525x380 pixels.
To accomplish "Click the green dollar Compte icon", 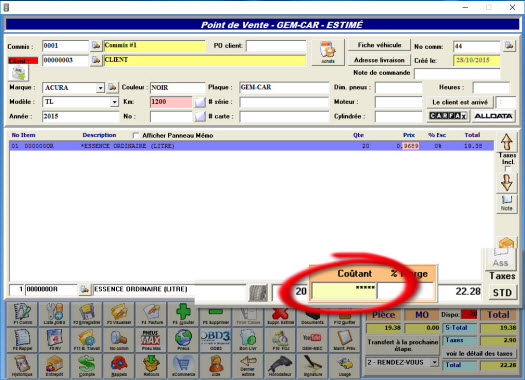I will (x=87, y=365).
